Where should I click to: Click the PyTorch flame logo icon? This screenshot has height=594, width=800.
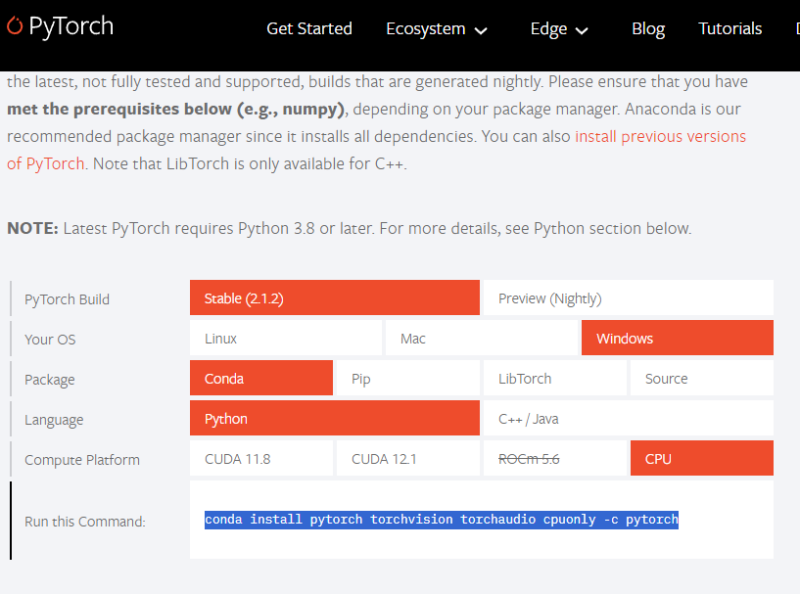tap(15, 27)
